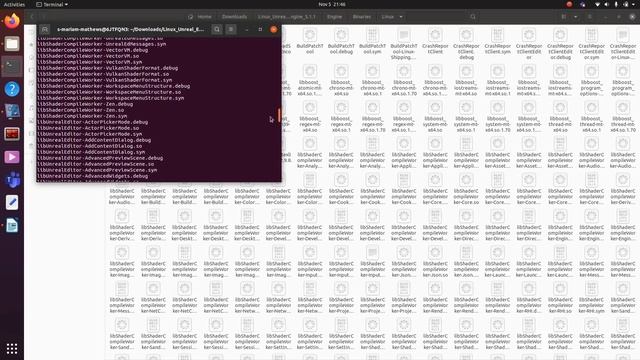Open Firefox from the Ubuntu dock

[x=12, y=21]
